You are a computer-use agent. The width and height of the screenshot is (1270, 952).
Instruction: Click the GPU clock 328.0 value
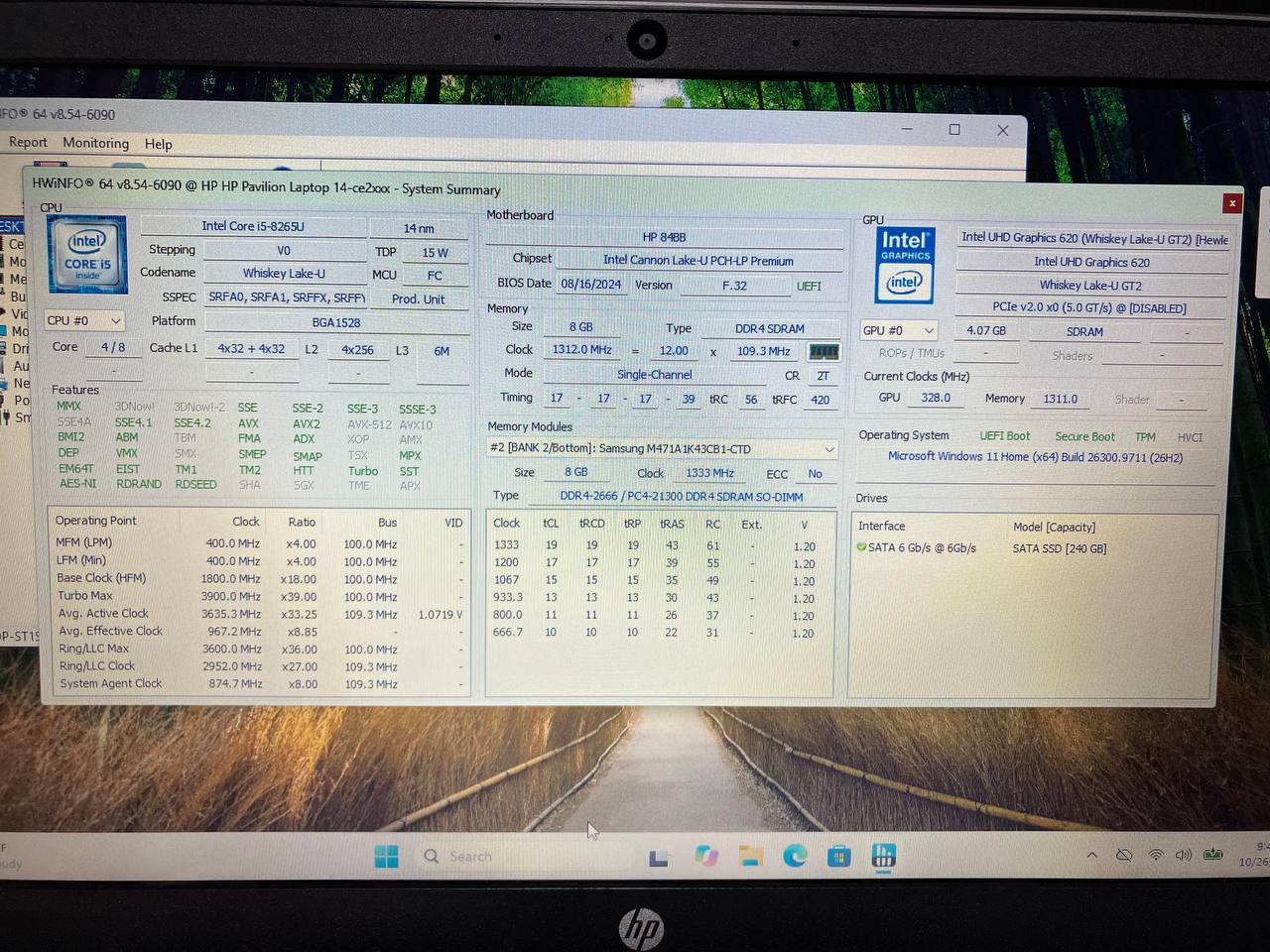coord(936,398)
